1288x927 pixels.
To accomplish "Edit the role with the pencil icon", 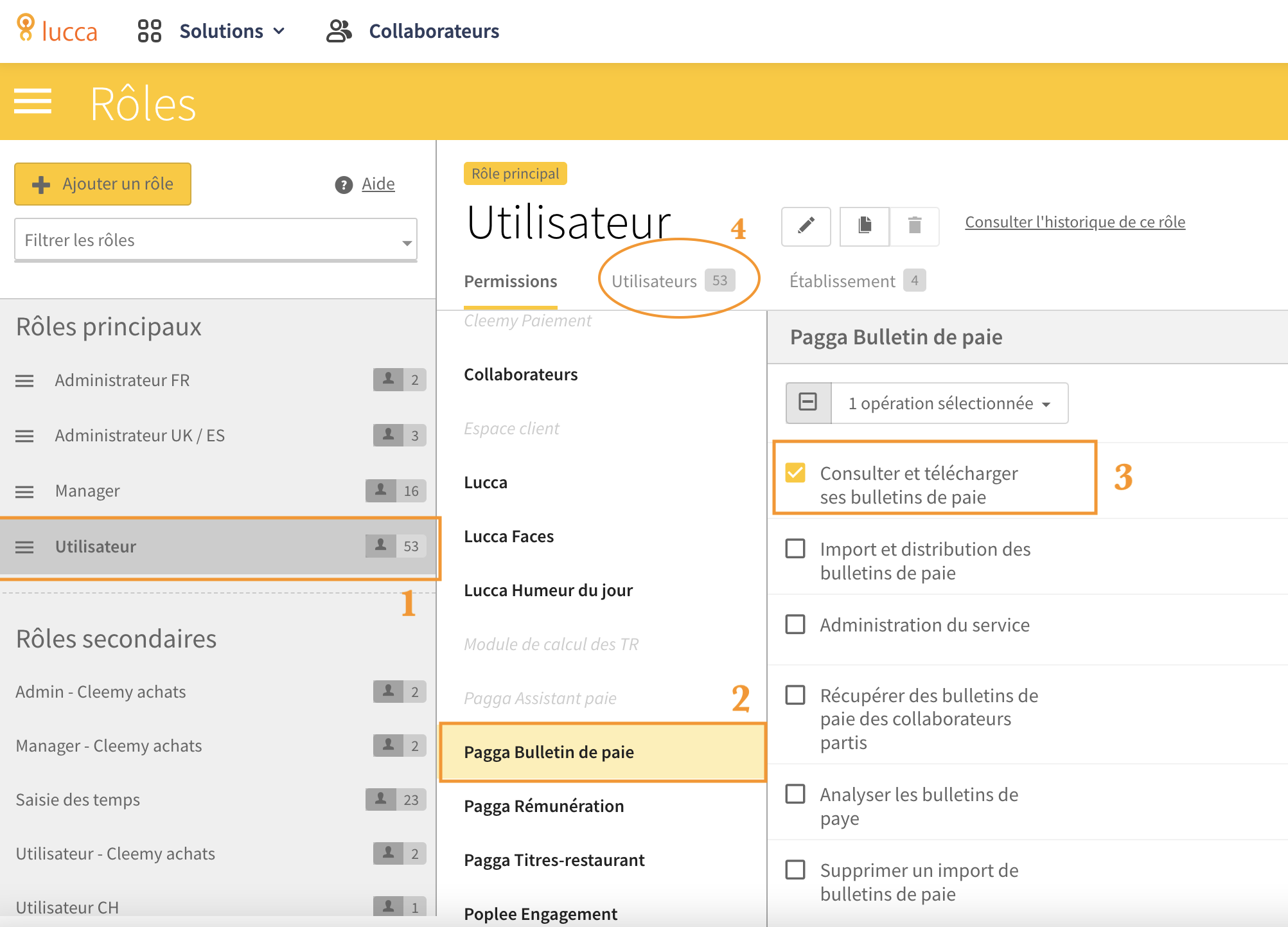I will [806, 226].
